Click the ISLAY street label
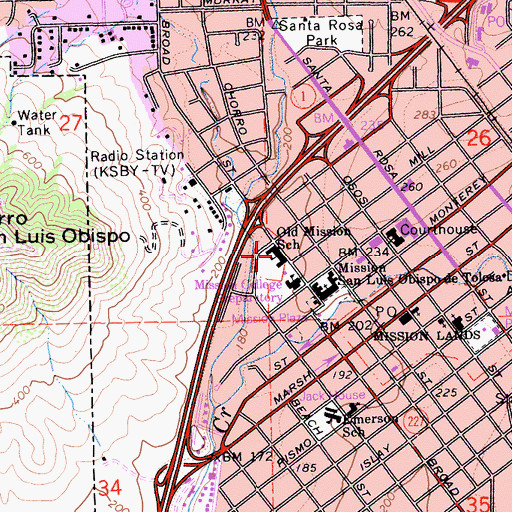 (x=376, y=457)
